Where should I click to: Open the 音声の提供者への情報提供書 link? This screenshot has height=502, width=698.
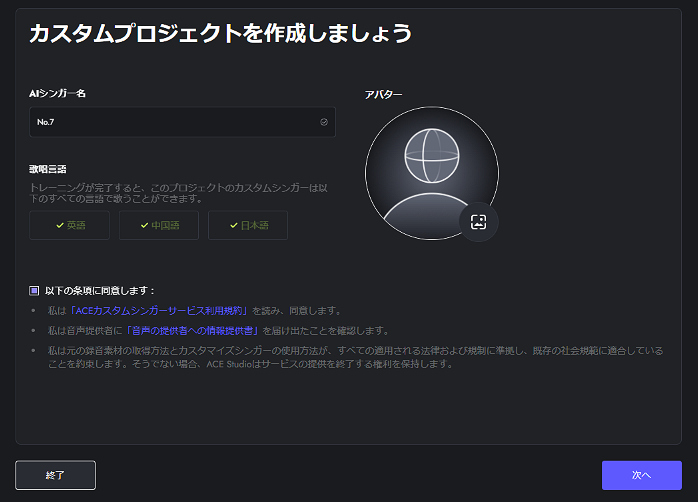click(193, 330)
